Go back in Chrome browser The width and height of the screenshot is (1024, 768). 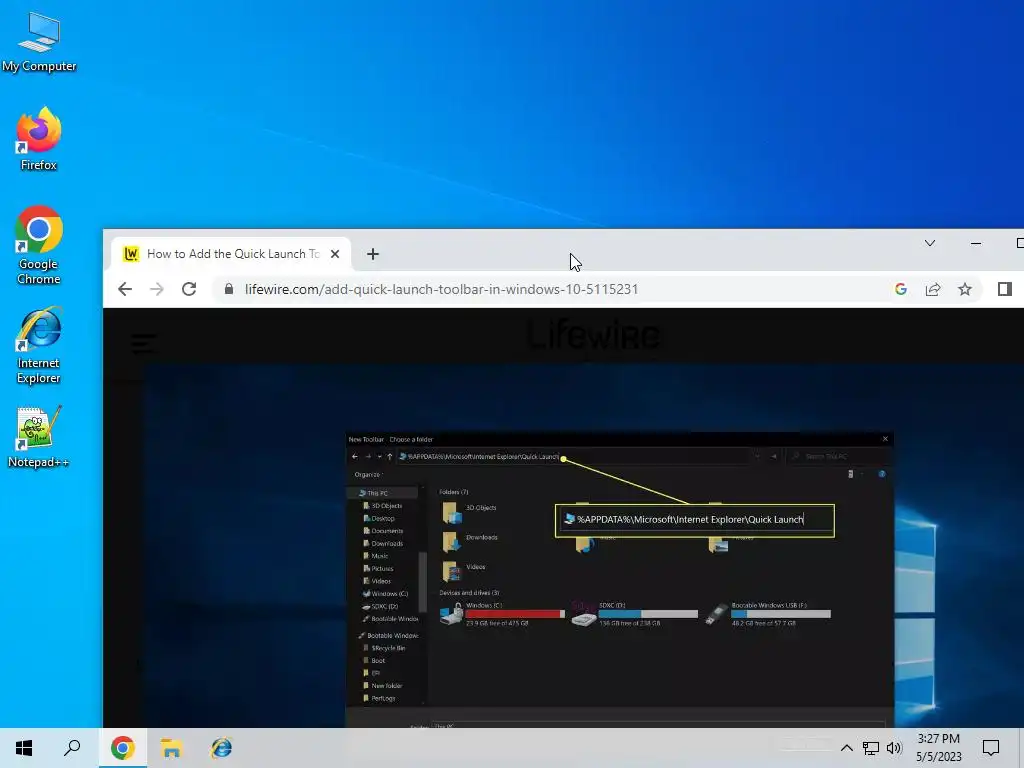(125, 289)
